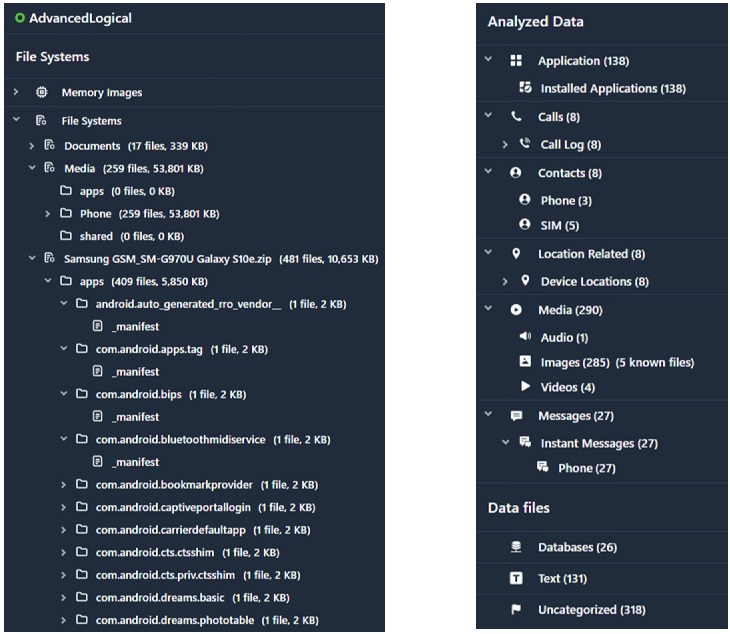Collapse the Contacts category
Image resolution: width=730 pixels, height=634 pixels.
[488, 172]
